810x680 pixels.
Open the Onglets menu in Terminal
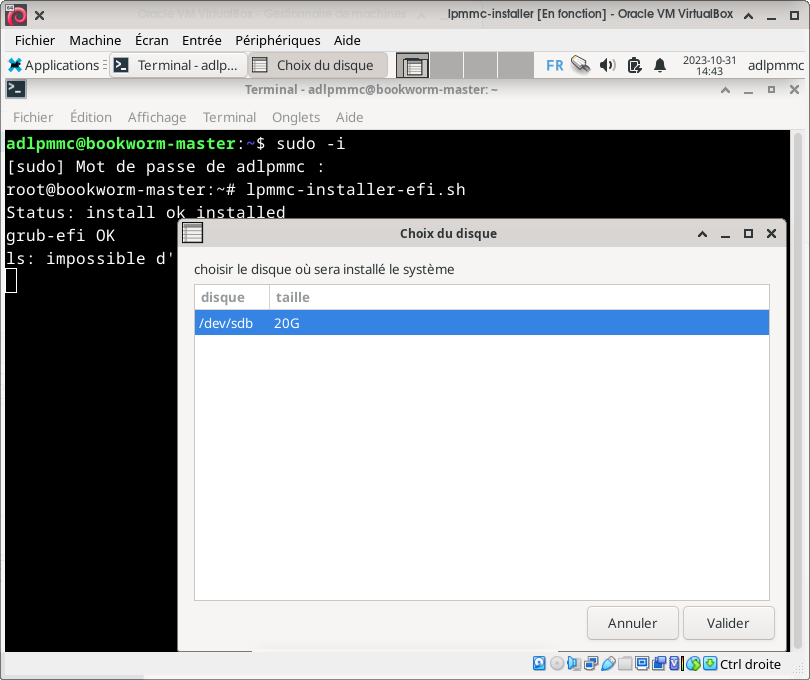(x=296, y=117)
